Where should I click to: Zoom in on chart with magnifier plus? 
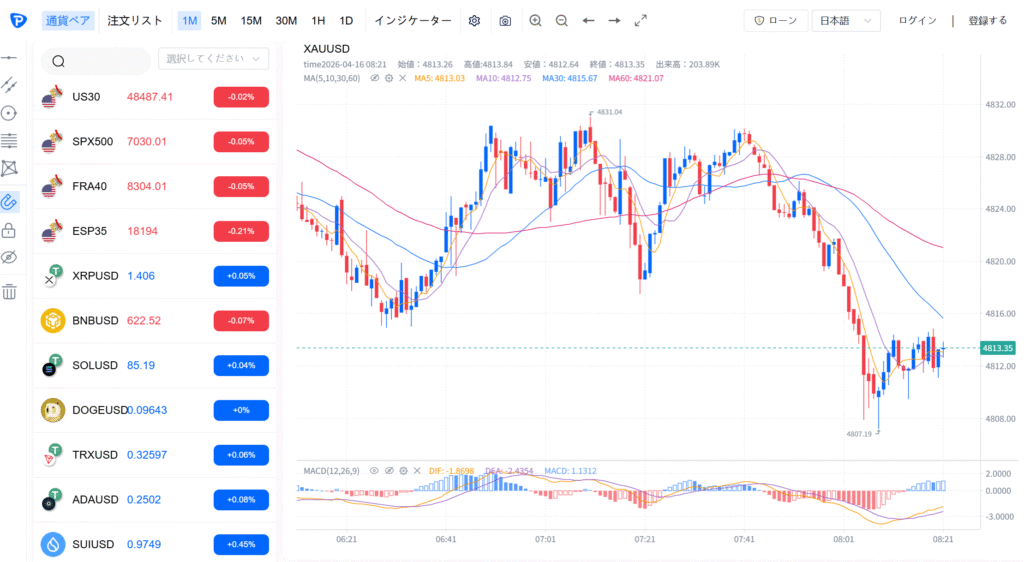pyautogui.click(x=536, y=21)
